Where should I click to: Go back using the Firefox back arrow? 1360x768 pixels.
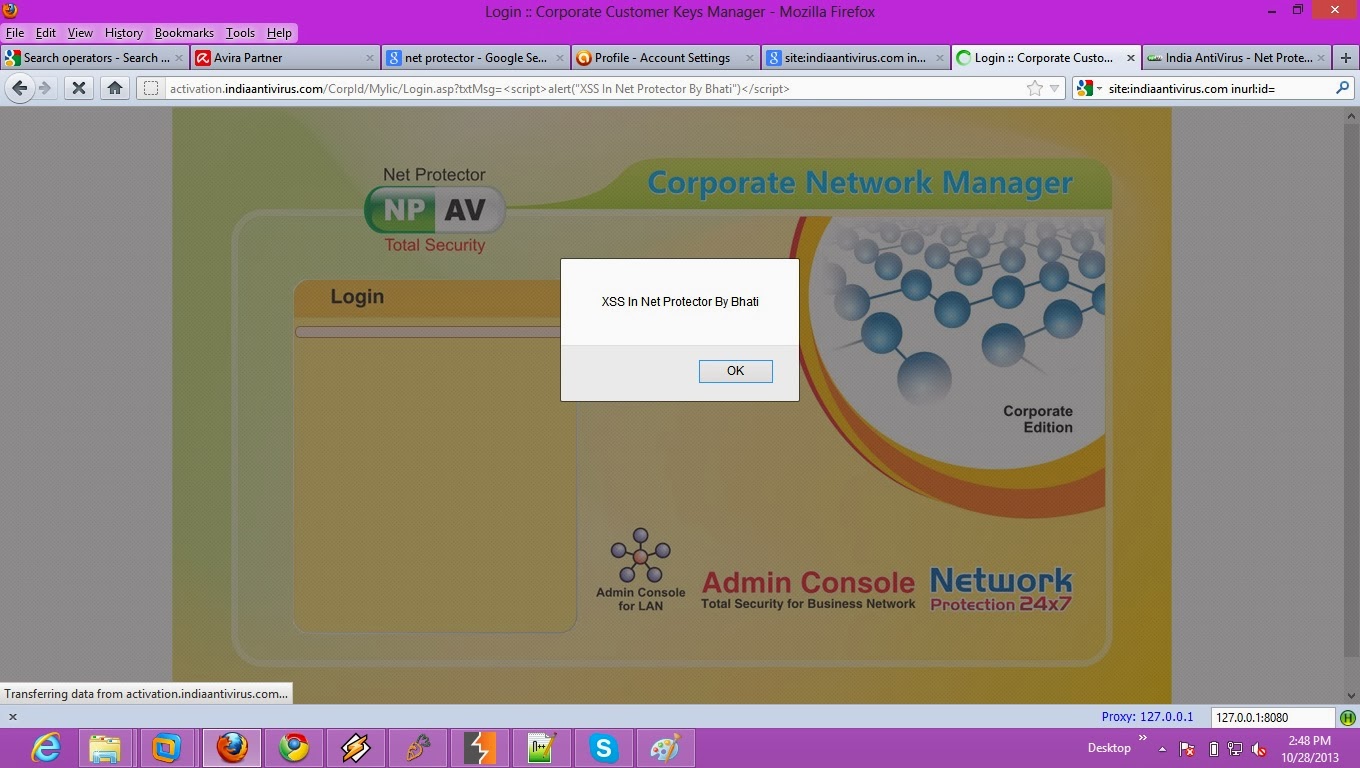[20, 88]
